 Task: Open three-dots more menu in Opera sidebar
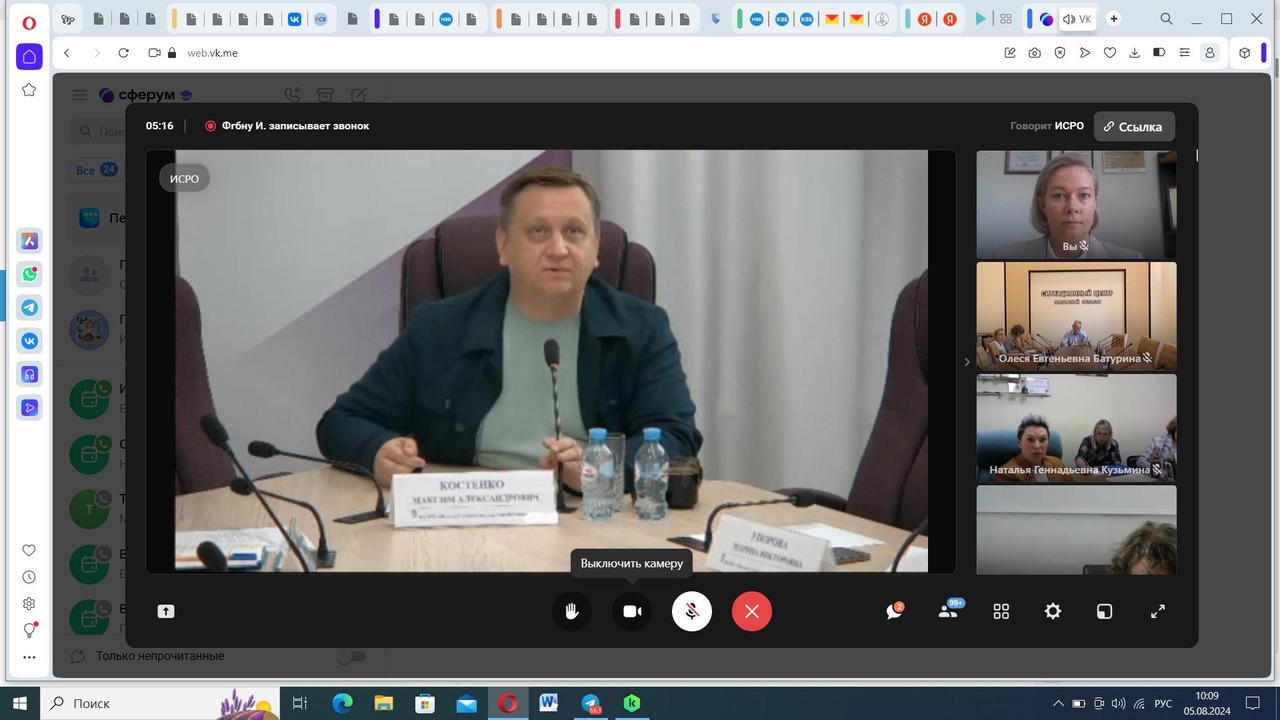point(29,657)
